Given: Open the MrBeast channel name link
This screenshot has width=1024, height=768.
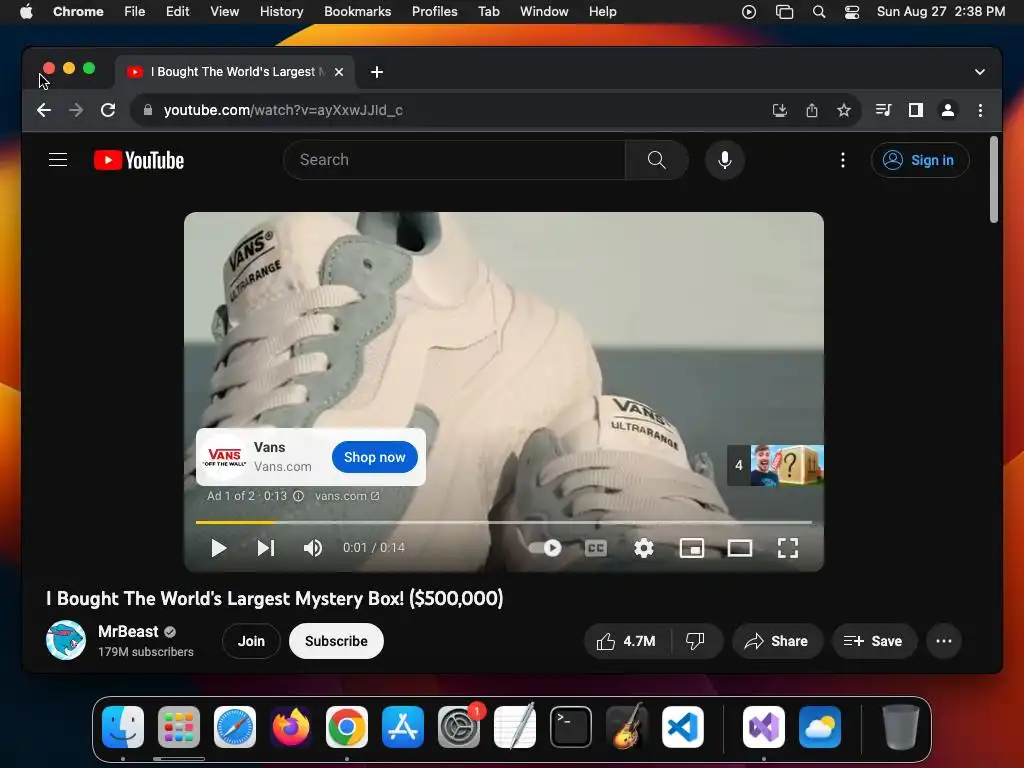Looking at the screenshot, I should [x=128, y=632].
